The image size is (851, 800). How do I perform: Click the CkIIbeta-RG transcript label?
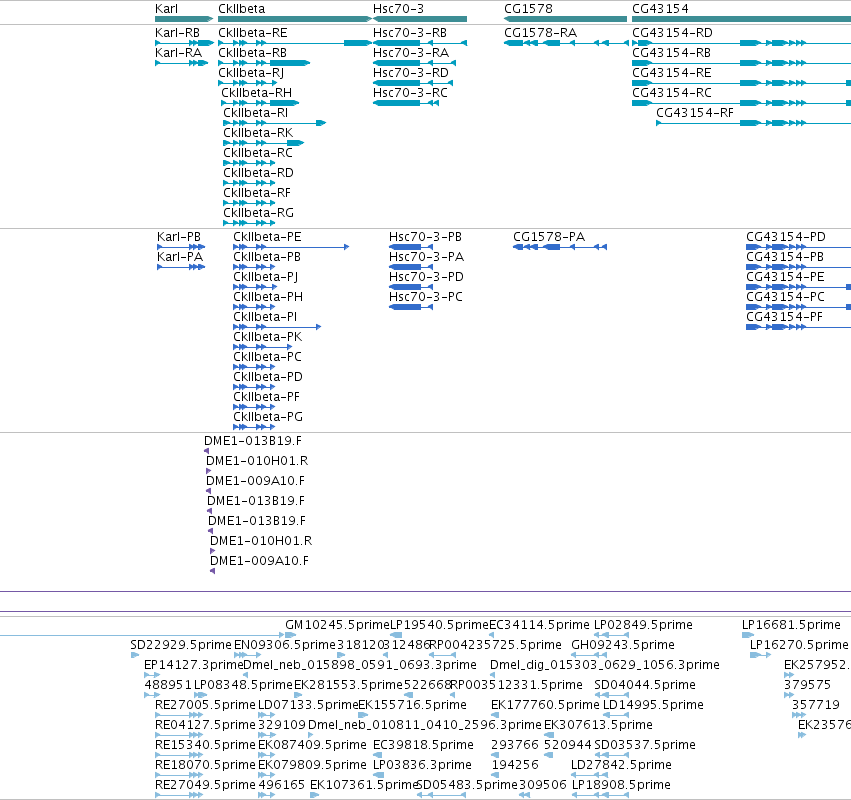(x=258, y=213)
